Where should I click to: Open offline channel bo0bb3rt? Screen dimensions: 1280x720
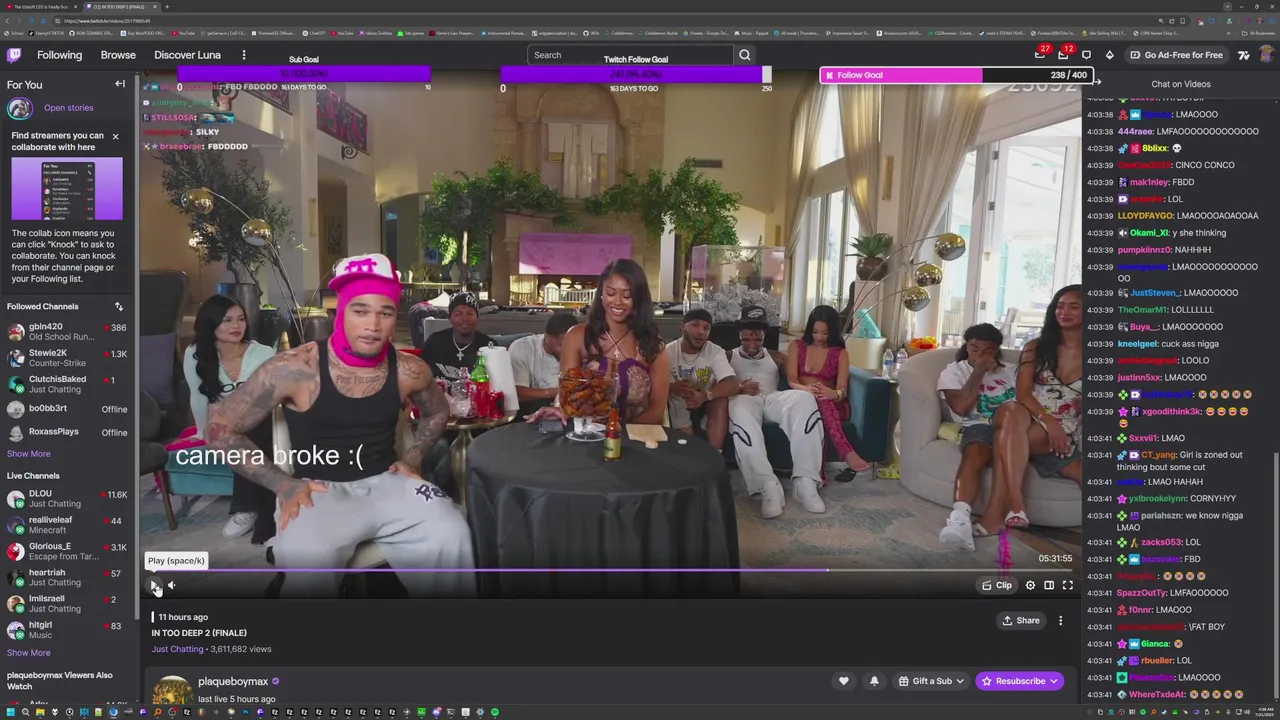(x=67, y=409)
